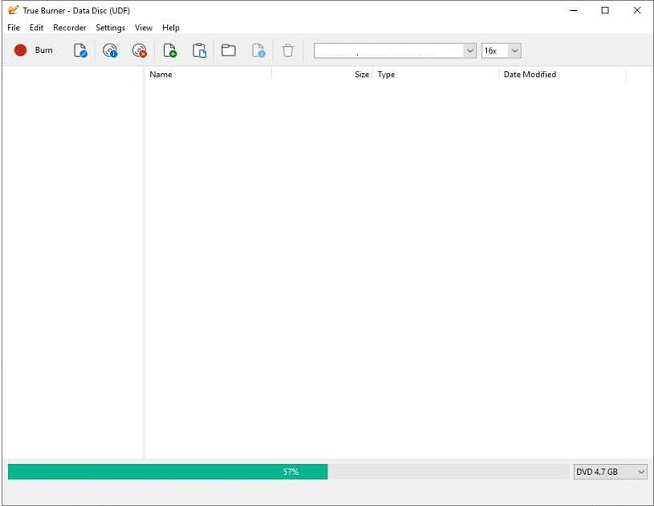Open the Recorder menu
Screen dimensions: 654x506
(70, 28)
